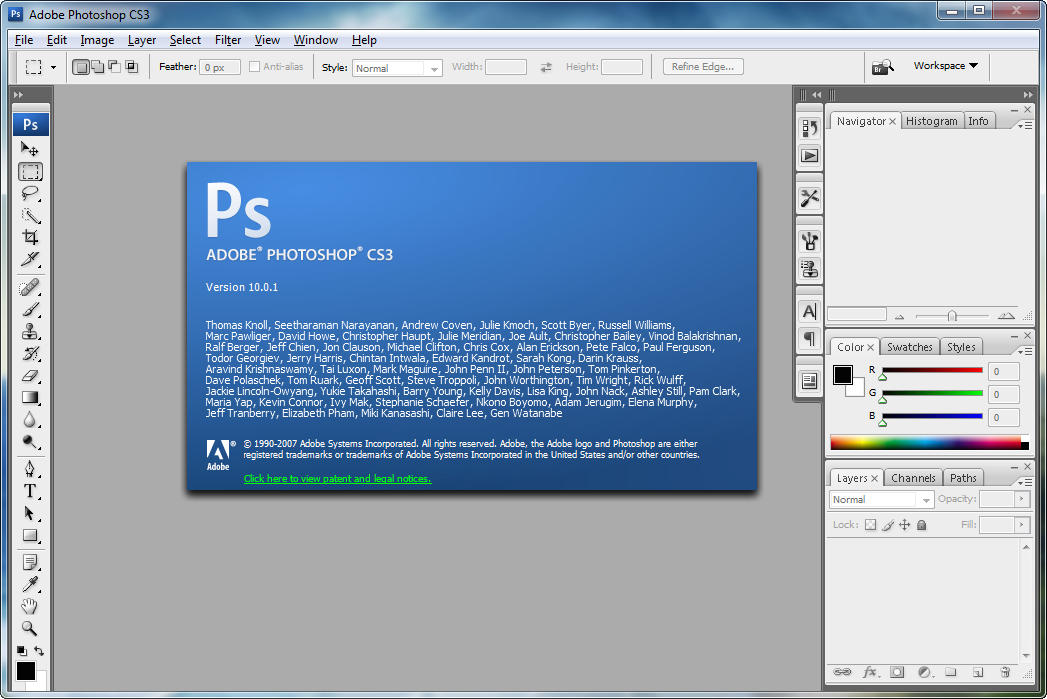Image resolution: width=1047 pixels, height=699 pixels.
Task: Select the Hand tool
Action: pyautogui.click(x=30, y=607)
